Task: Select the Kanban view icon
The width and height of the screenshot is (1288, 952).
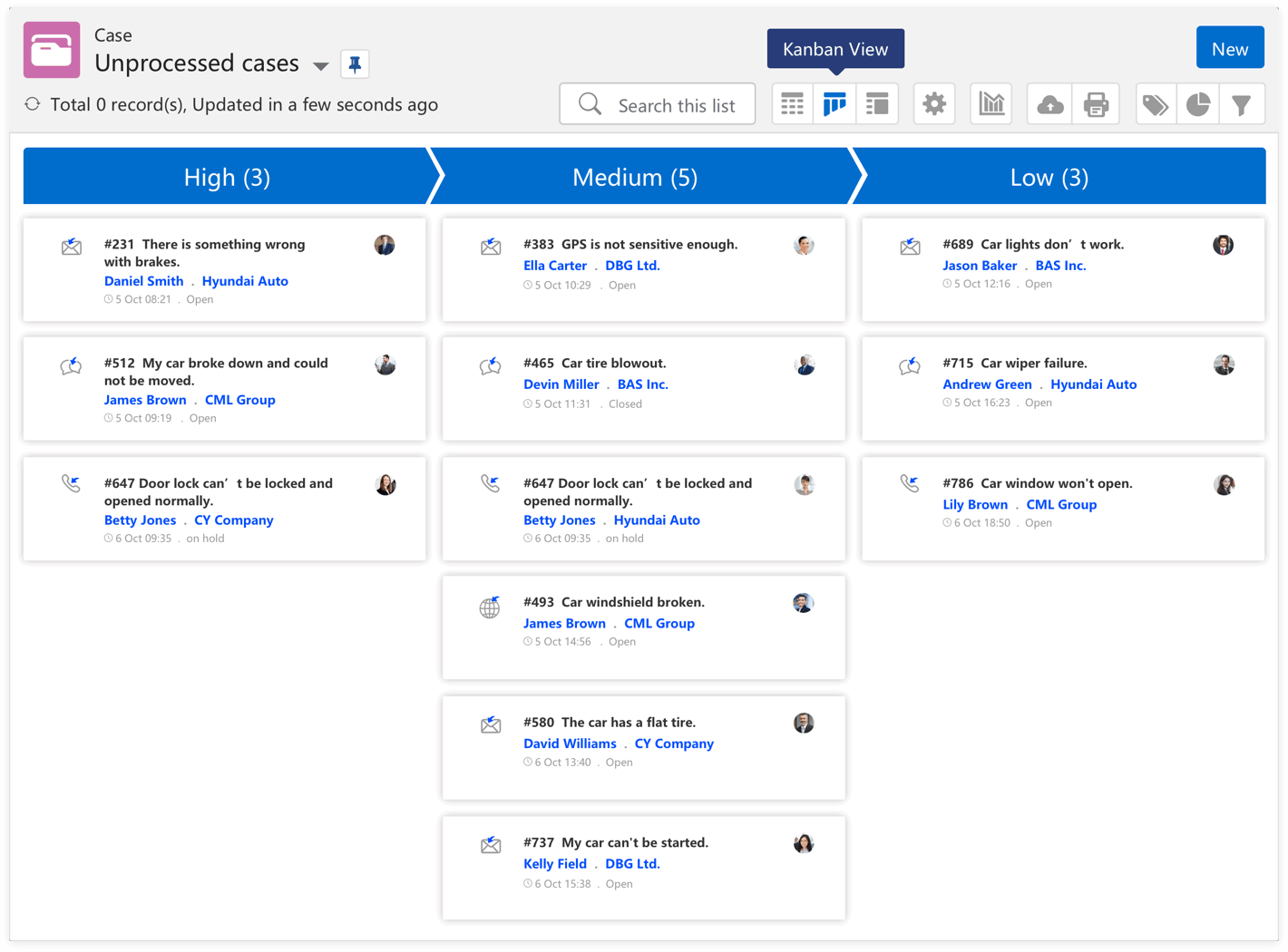Action: [834, 104]
